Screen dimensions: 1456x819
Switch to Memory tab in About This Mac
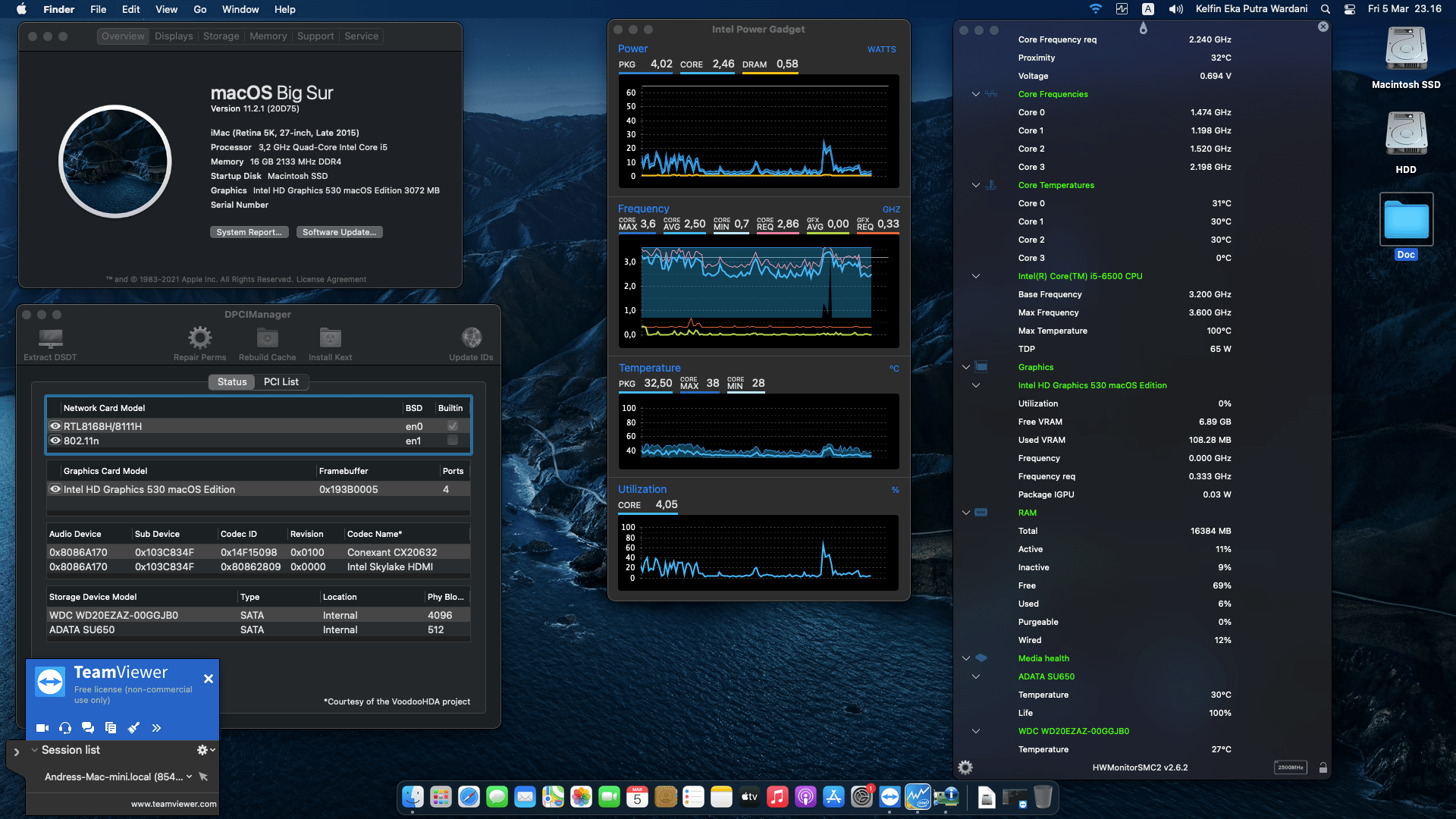click(x=268, y=36)
